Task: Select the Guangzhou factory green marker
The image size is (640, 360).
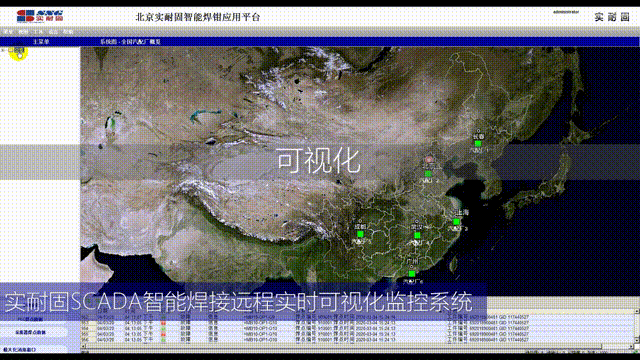Action: 412,273
